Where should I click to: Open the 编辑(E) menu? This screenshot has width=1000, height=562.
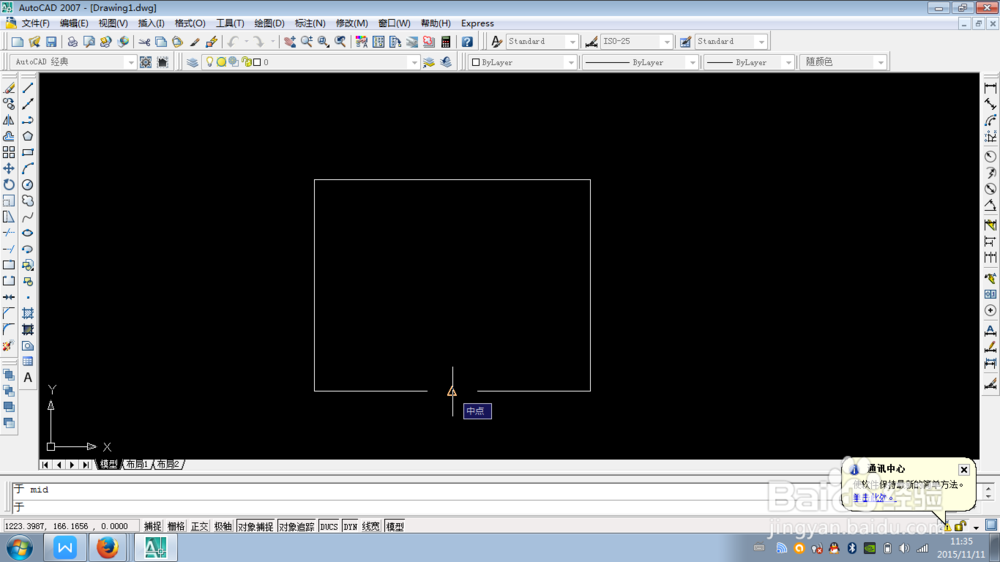pos(74,23)
